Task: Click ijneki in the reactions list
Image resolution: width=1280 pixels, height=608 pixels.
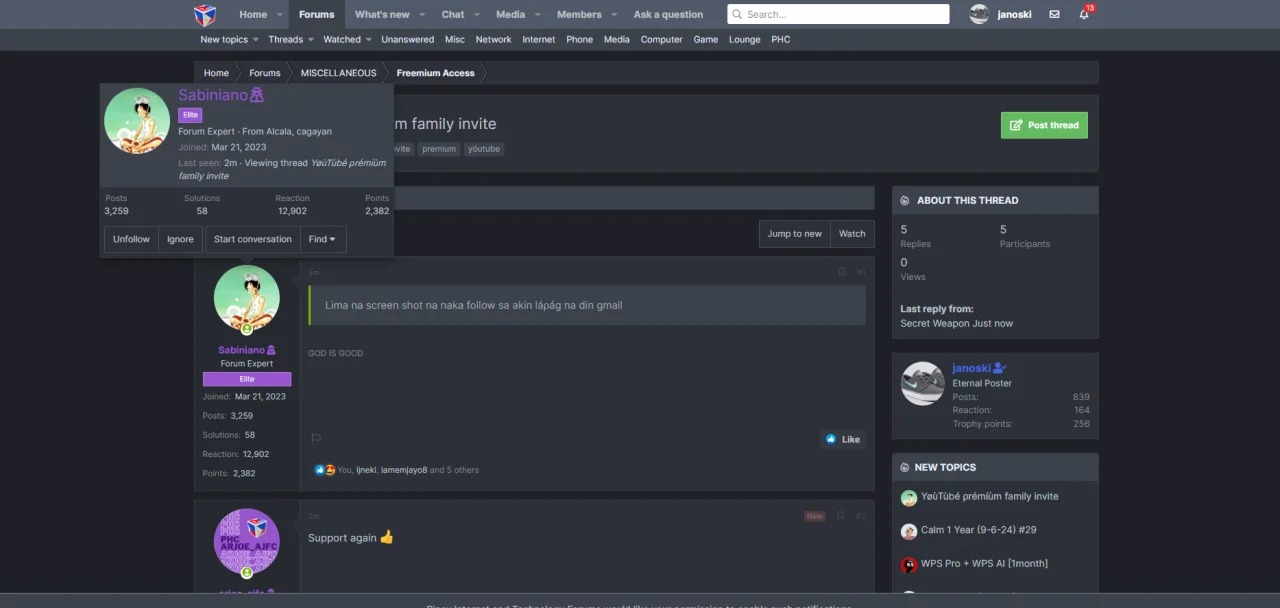Action: pyautogui.click(x=366, y=470)
